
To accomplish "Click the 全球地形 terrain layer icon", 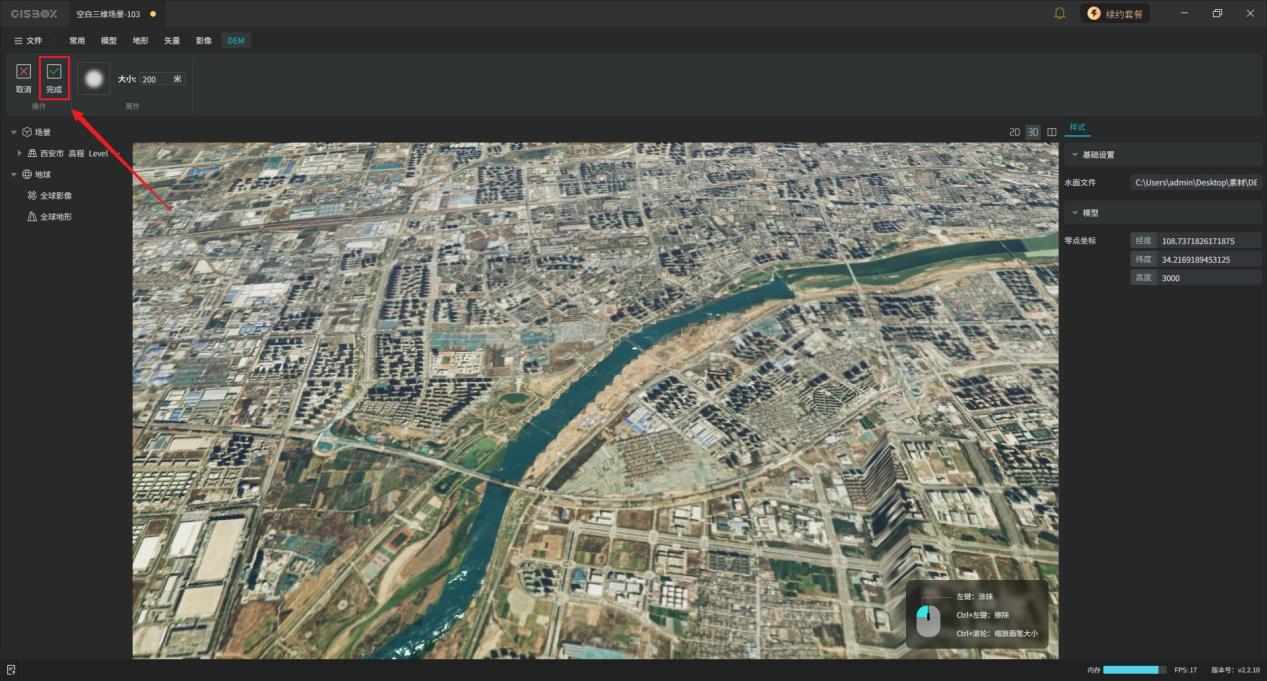I will [32, 217].
